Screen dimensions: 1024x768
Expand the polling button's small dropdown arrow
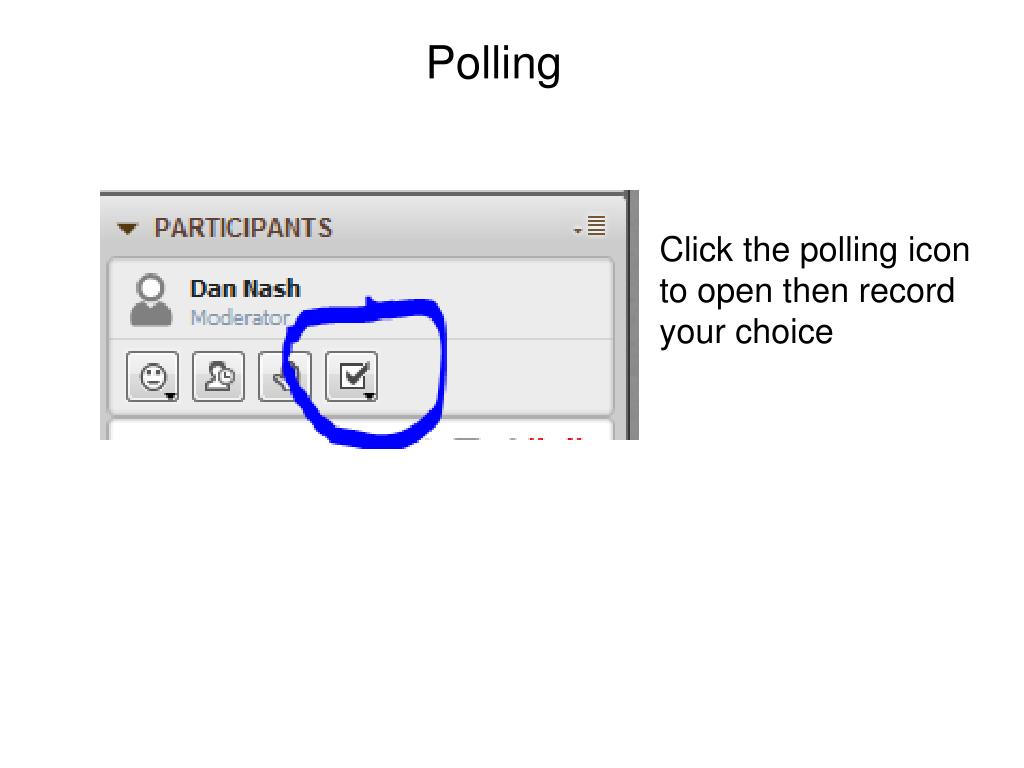click(x=369, y=396)
